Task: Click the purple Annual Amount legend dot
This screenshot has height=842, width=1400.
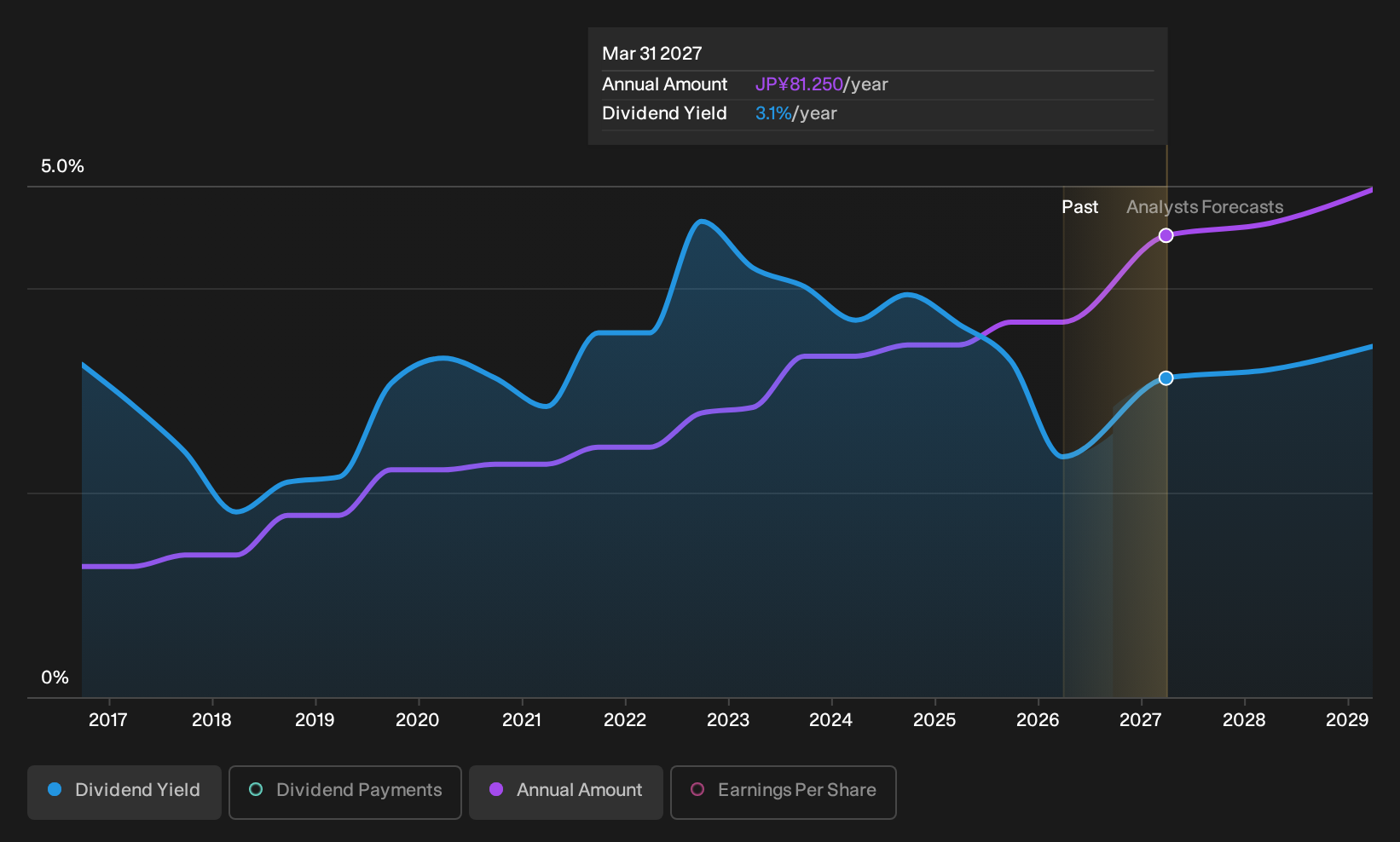Action: coord(496,790)
